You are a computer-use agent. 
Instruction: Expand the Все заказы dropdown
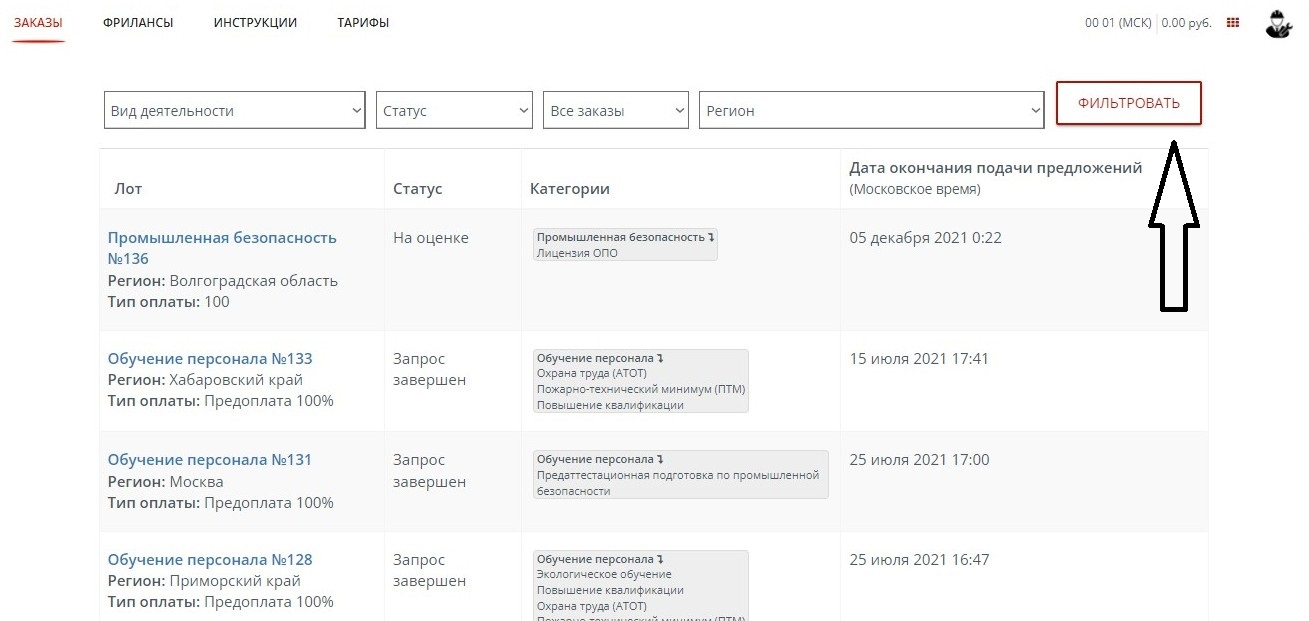tap(617, 111)
